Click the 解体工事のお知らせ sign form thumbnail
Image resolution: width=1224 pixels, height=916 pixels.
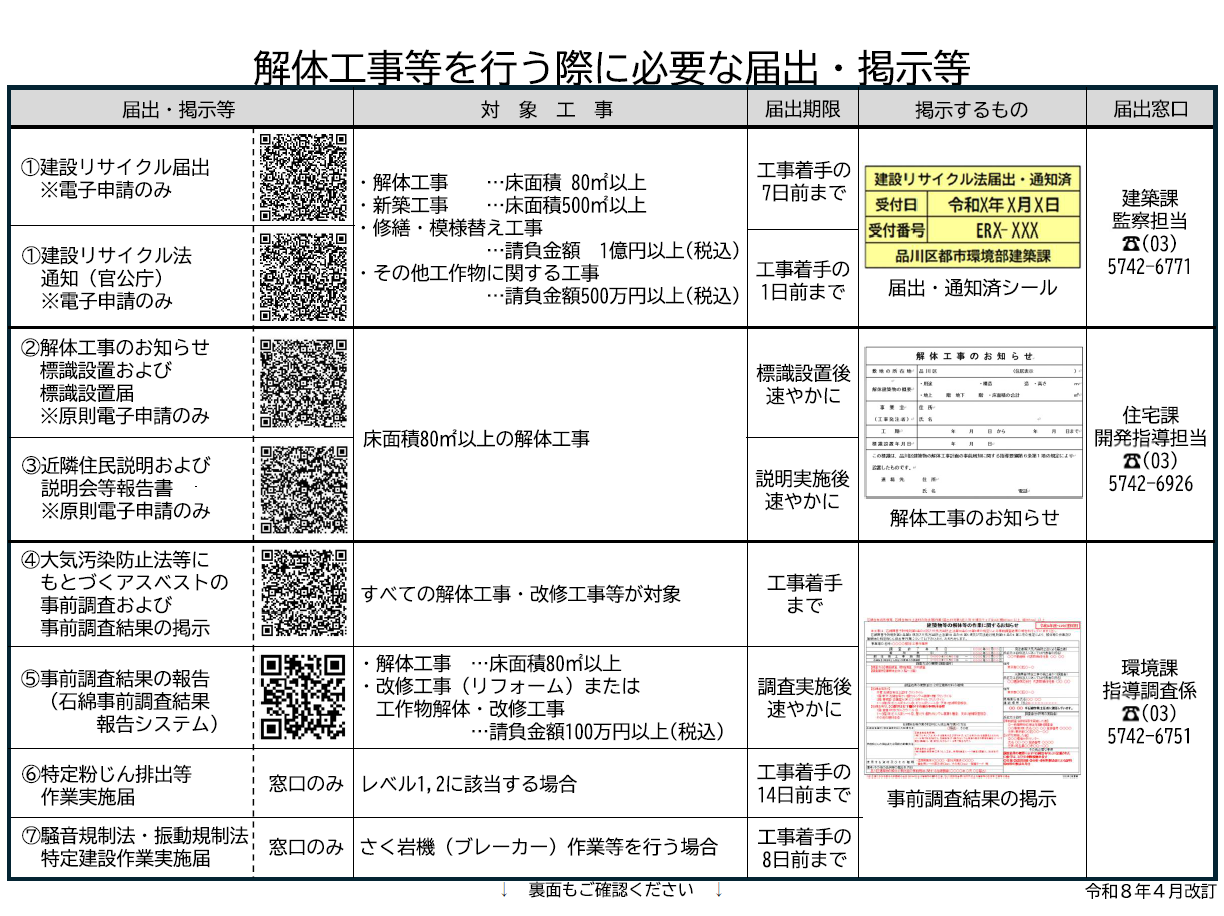pyautogui.click(x=973, y=422)
